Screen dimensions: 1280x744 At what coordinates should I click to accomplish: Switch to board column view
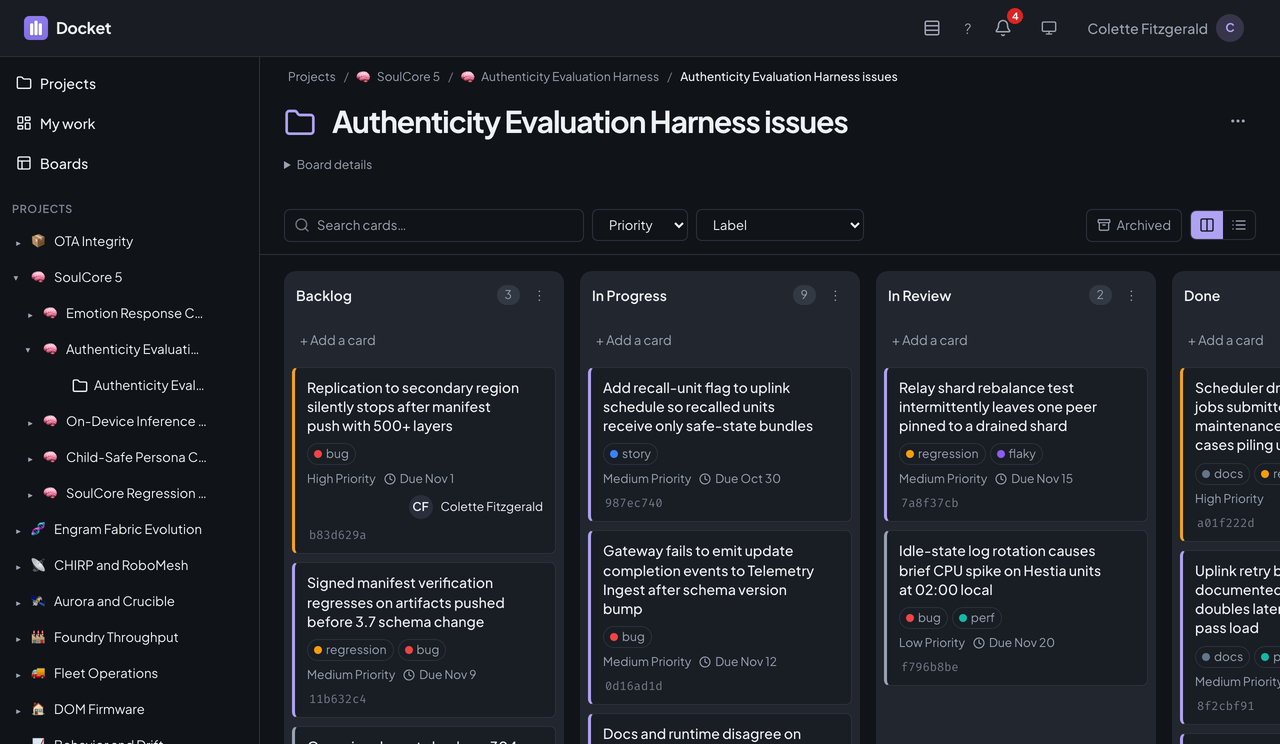(x=1207, y=225)
